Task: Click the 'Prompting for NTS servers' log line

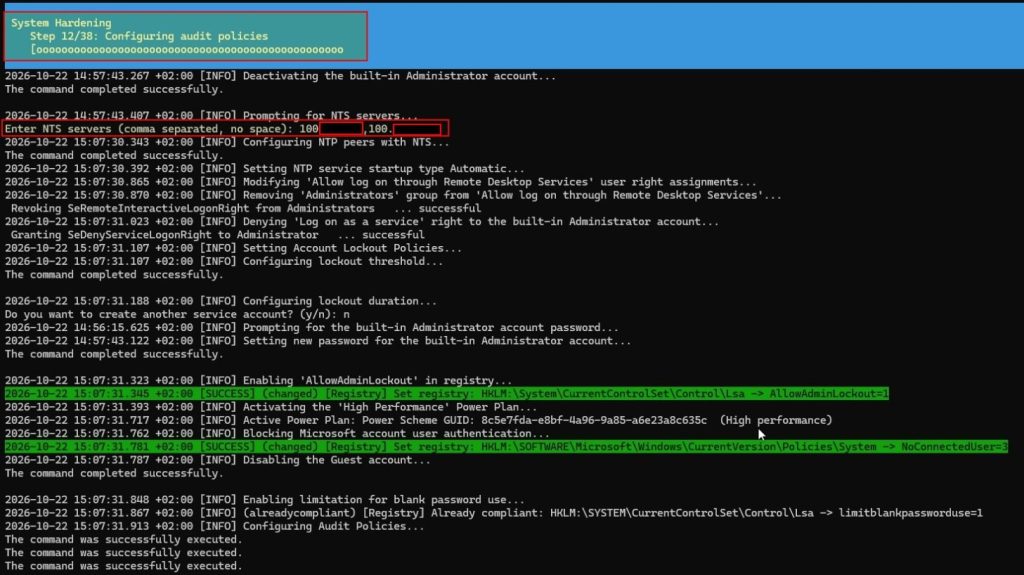Action: 212,116
